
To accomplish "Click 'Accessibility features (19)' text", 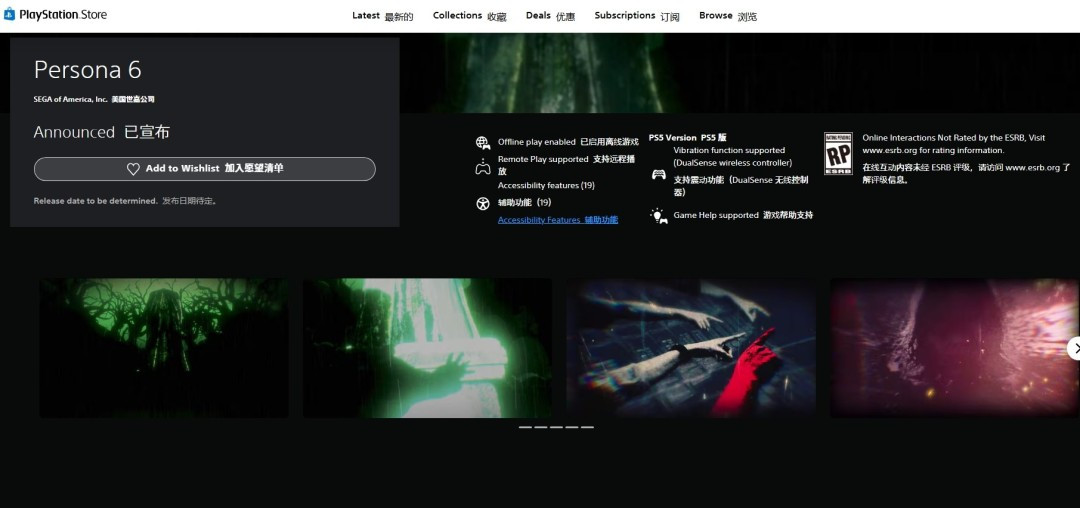I will [546, 185].
